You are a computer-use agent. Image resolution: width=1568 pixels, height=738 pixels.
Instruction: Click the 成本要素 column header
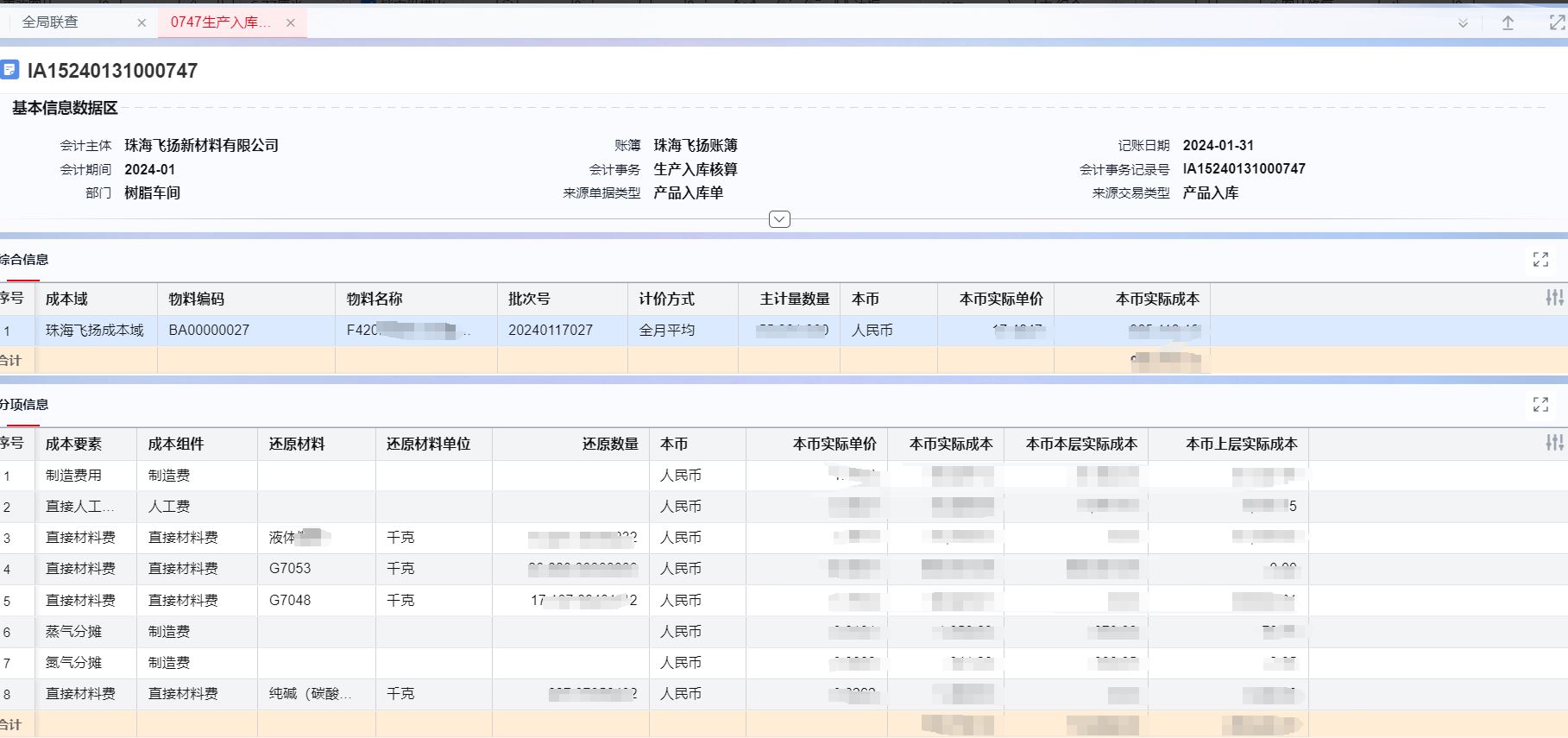click(73, 444)
